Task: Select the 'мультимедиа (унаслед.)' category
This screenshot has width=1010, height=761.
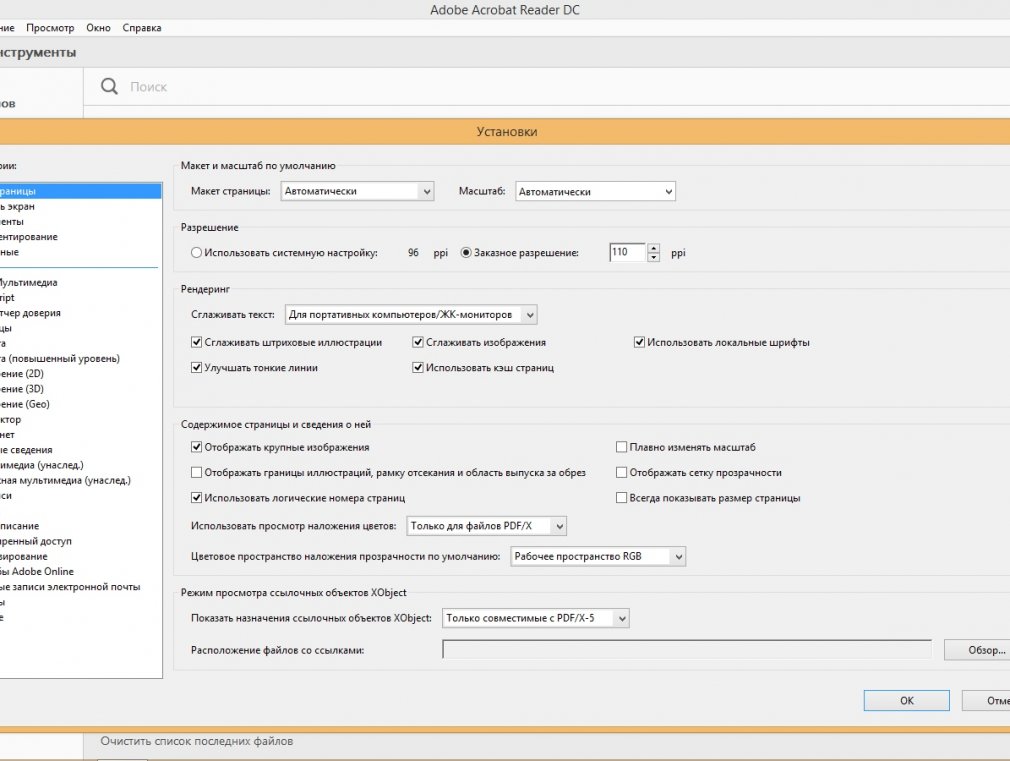Action: pos(80,480)
